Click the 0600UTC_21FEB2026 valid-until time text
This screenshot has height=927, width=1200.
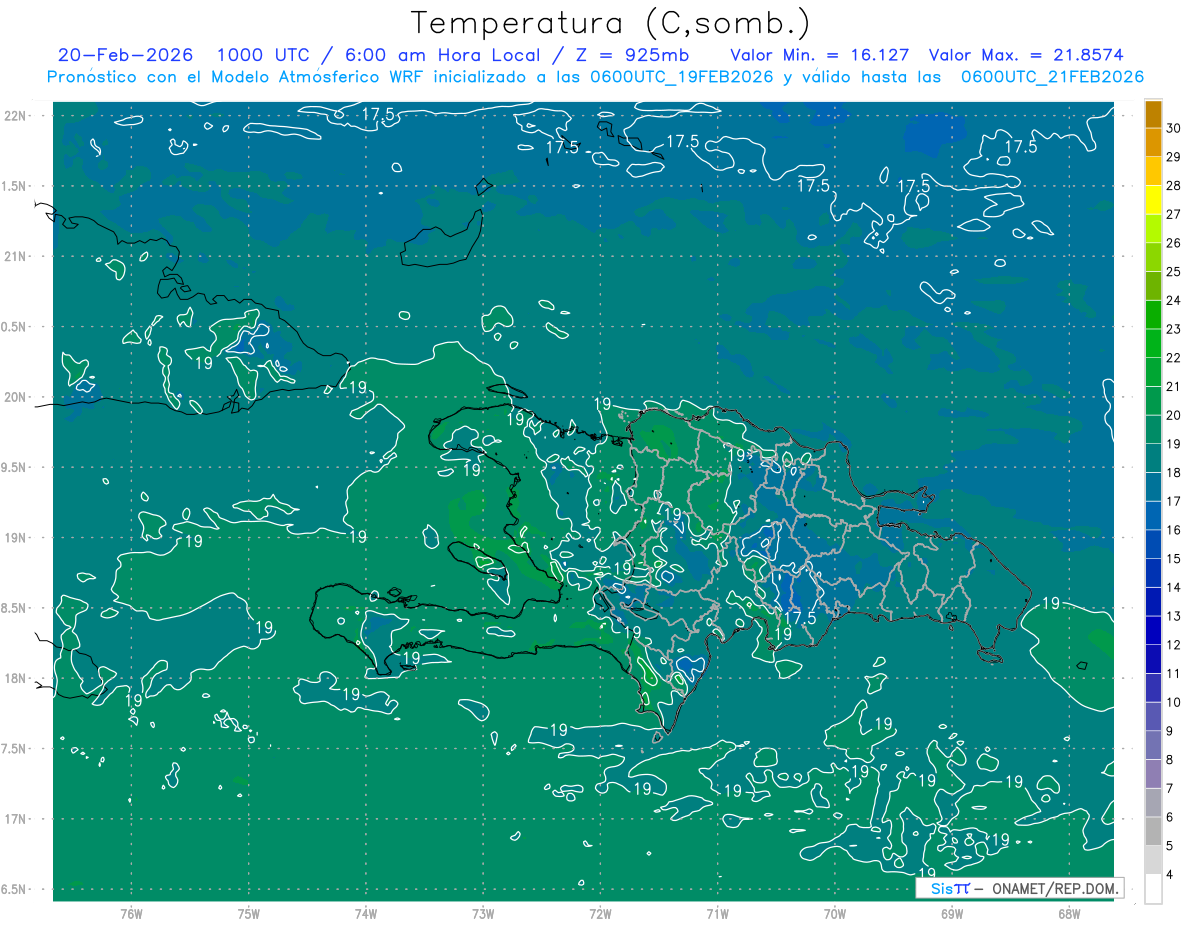click(x=1052, y=77)
